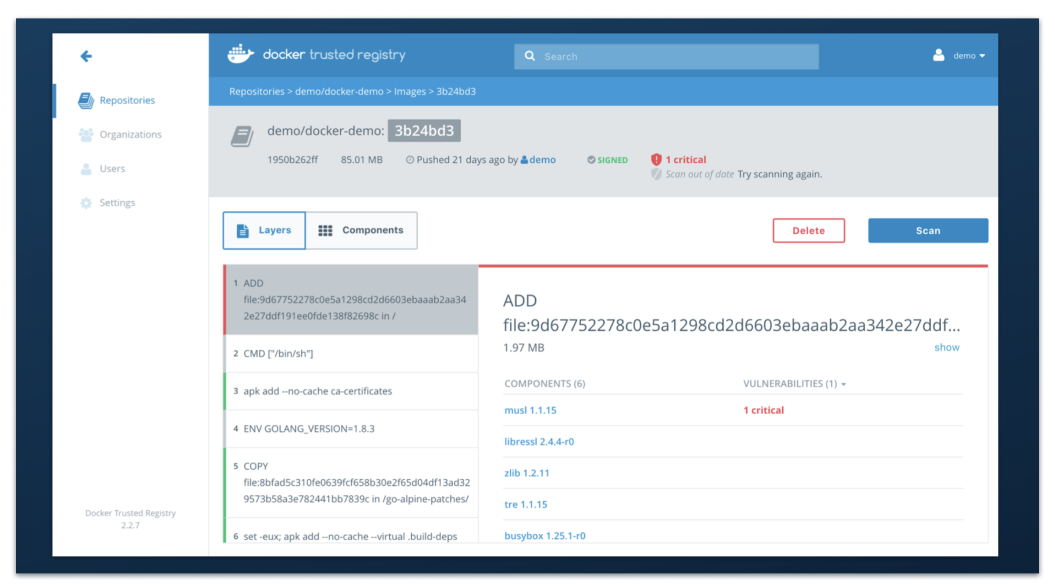This screenshot has height=586, width=1055.
Task: Open Repositories in the sidebar
Action: pos(127,100)
